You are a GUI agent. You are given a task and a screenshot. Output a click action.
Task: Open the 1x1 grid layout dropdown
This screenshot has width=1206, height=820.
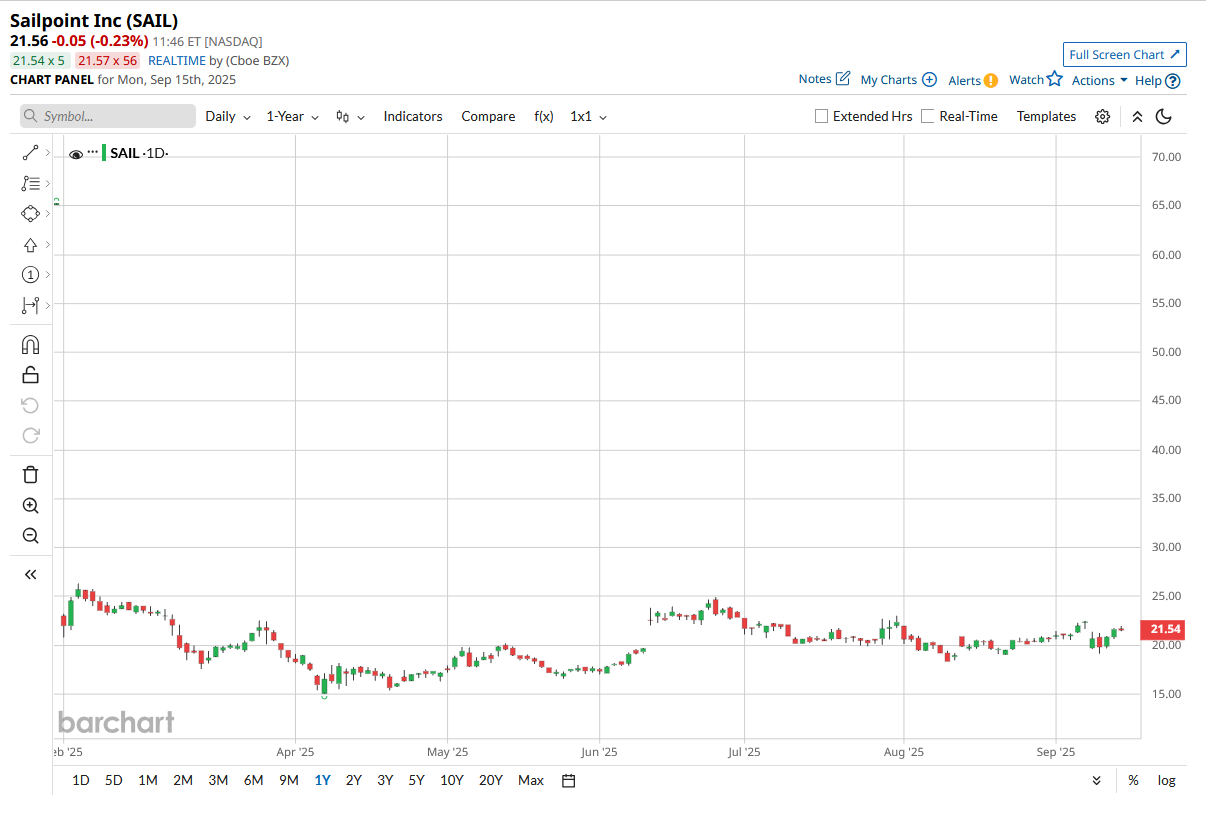tap(588, 116)
